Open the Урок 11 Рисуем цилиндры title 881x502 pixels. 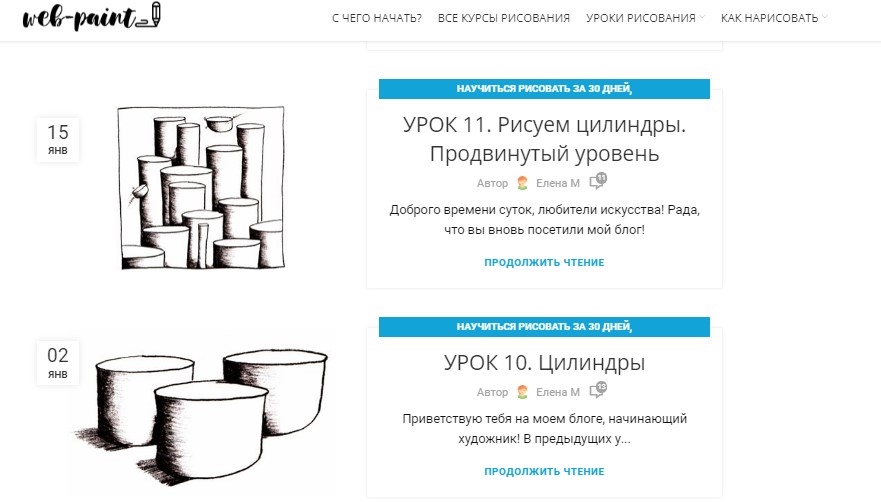click(x=544, y=139)
